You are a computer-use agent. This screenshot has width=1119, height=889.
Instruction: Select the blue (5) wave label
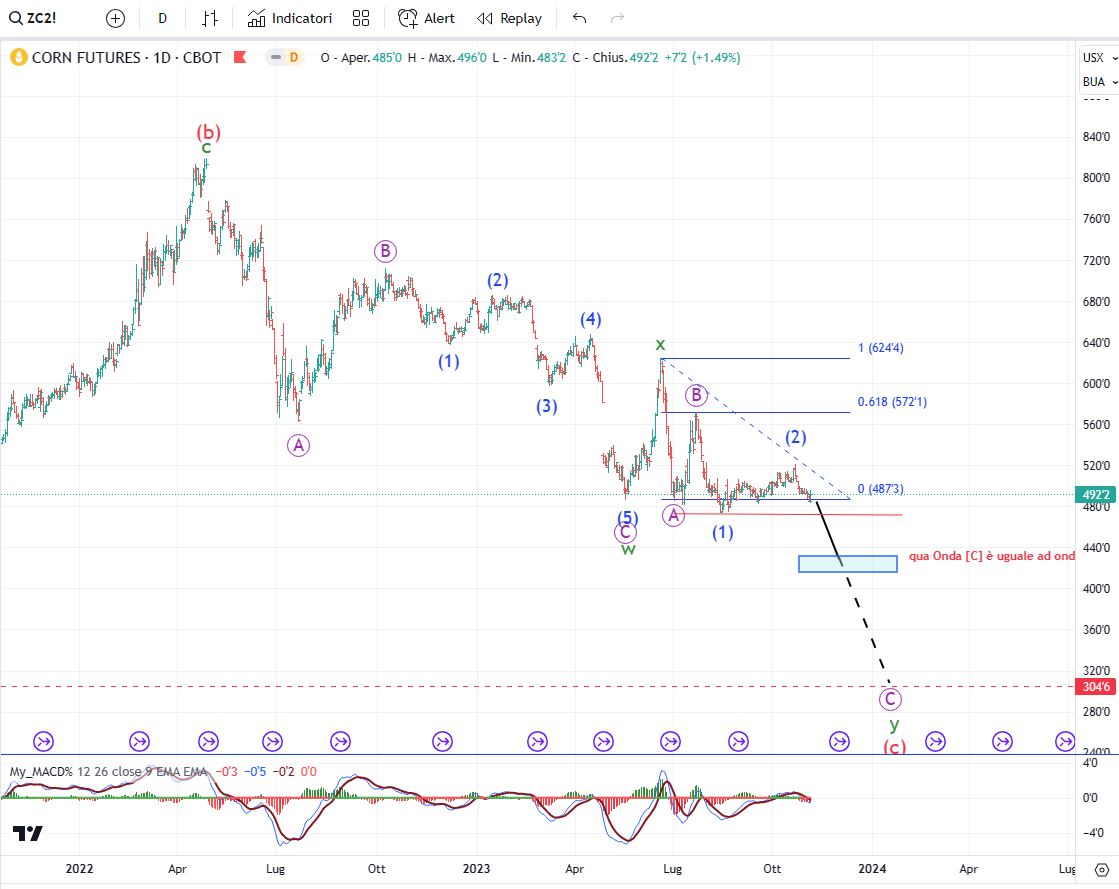(x=627, y=517)
